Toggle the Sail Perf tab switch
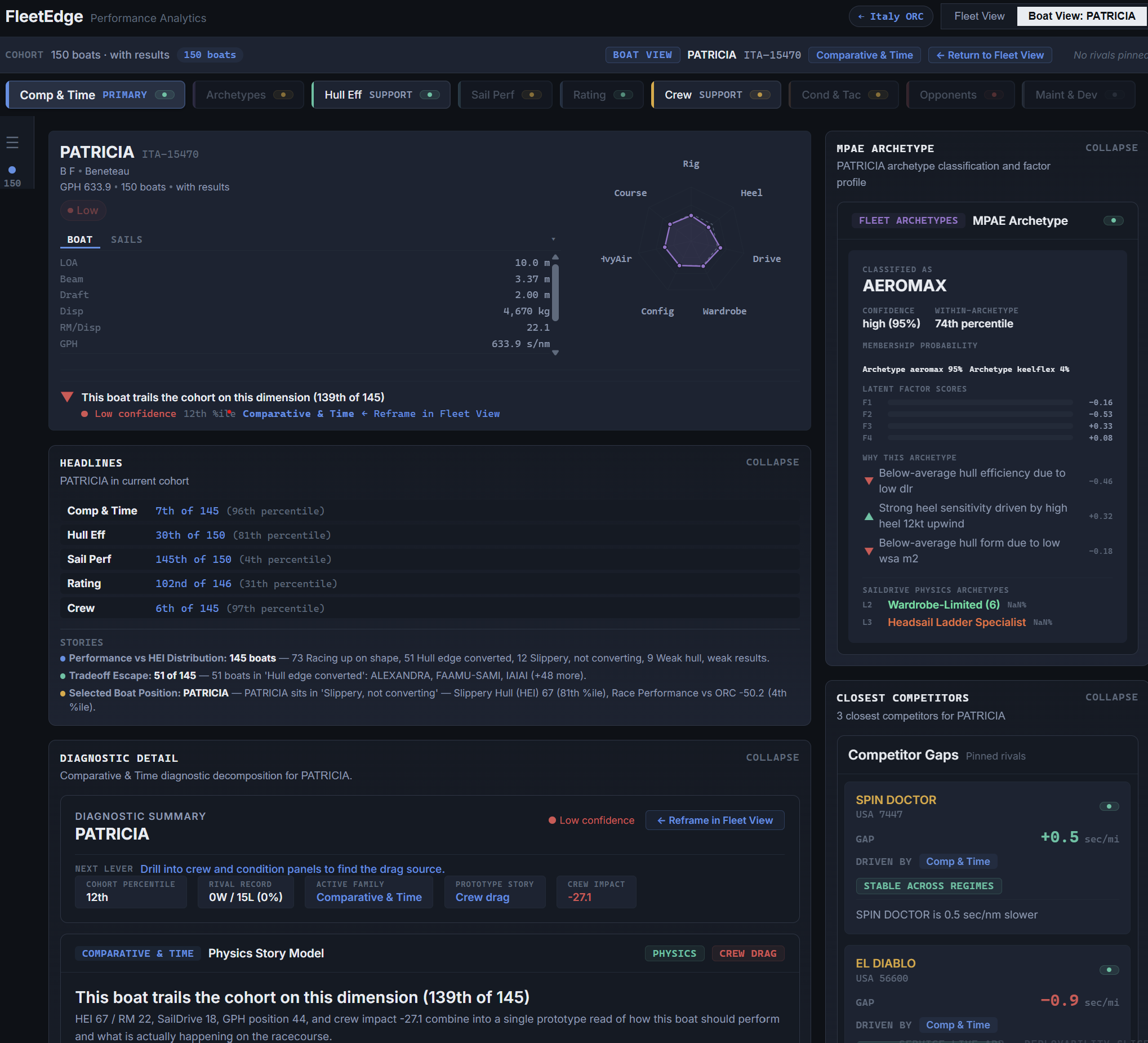Screen dimensions: 1148x1043 coord(531,95)
